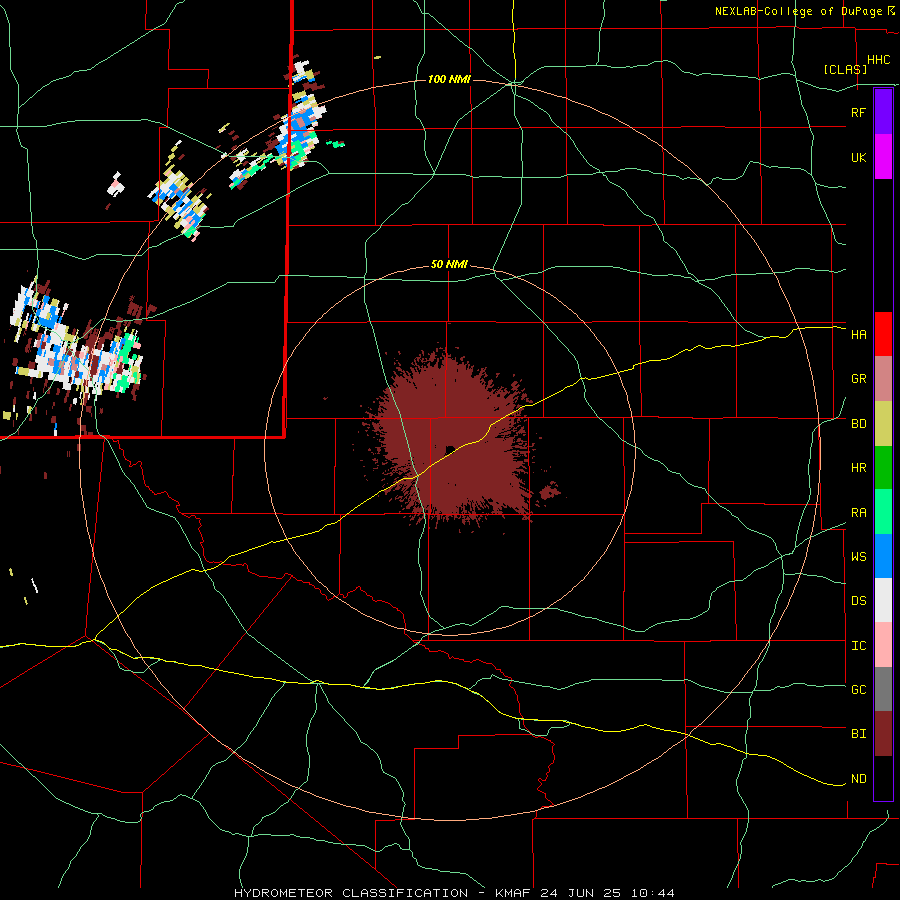
Task: Click the ND legend label
Action: point(858,779)
